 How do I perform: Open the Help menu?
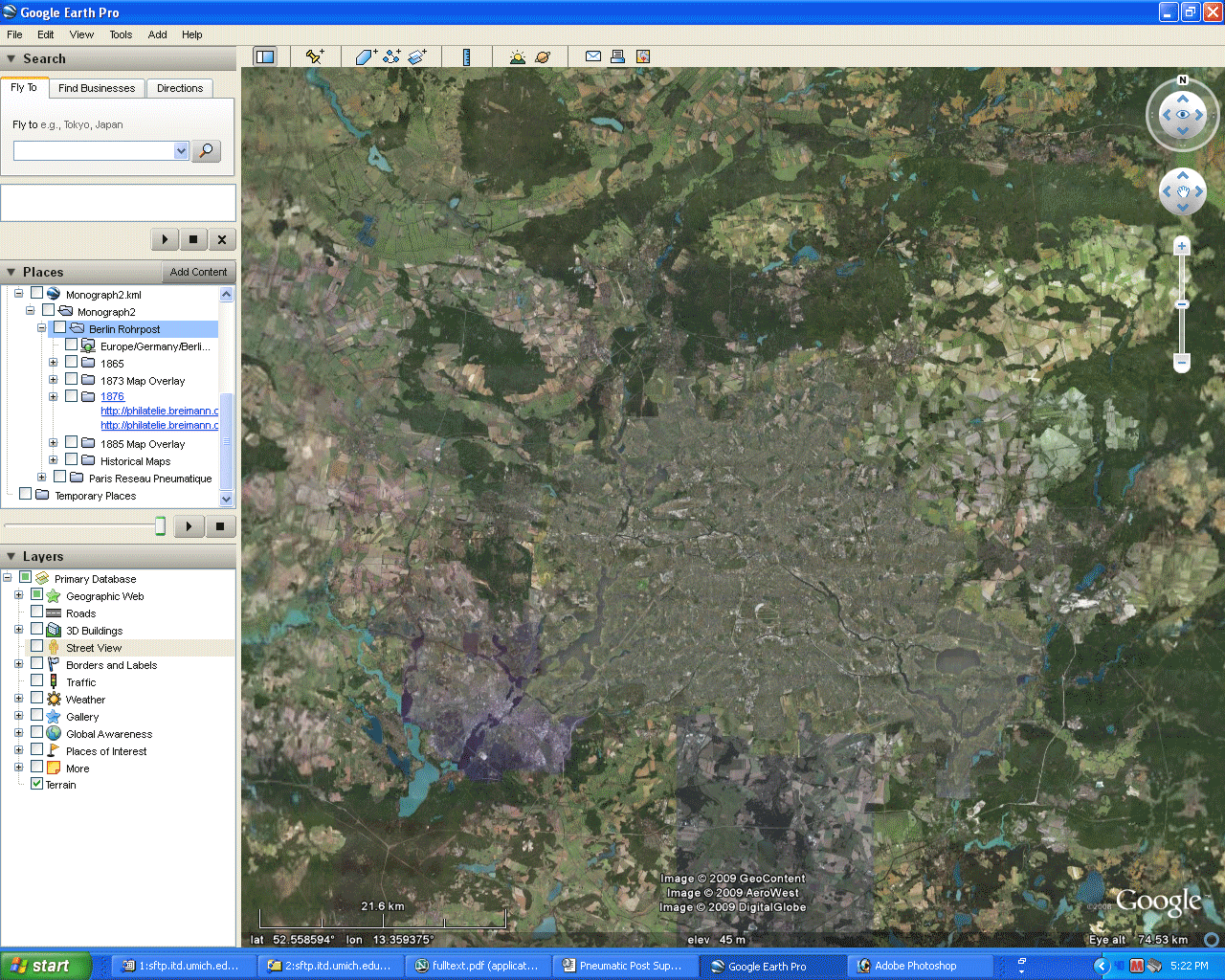point(192,34)
